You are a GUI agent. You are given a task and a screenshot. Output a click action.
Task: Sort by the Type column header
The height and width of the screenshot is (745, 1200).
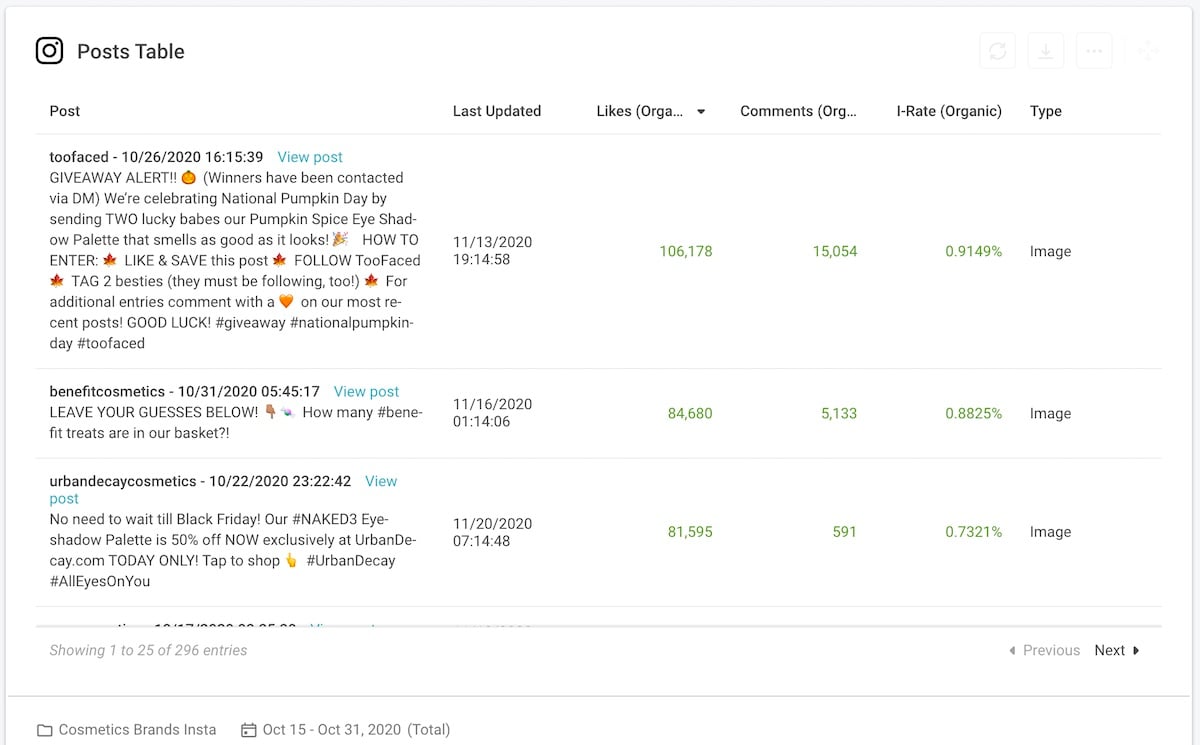(1046, 111)
